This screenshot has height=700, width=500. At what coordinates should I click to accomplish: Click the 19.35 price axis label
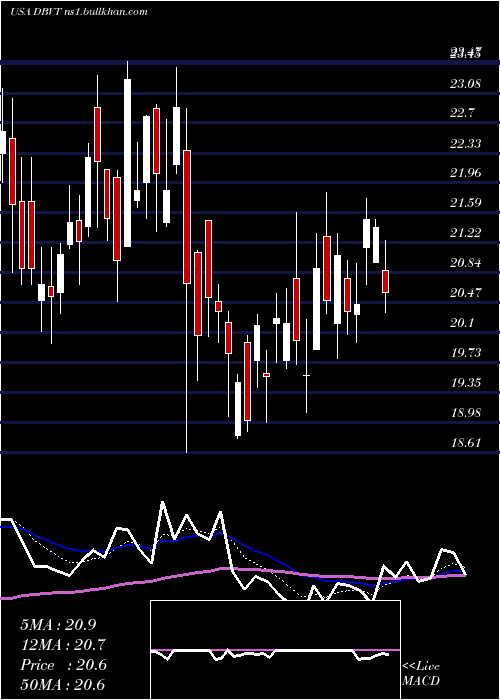[x=466, y=383]
